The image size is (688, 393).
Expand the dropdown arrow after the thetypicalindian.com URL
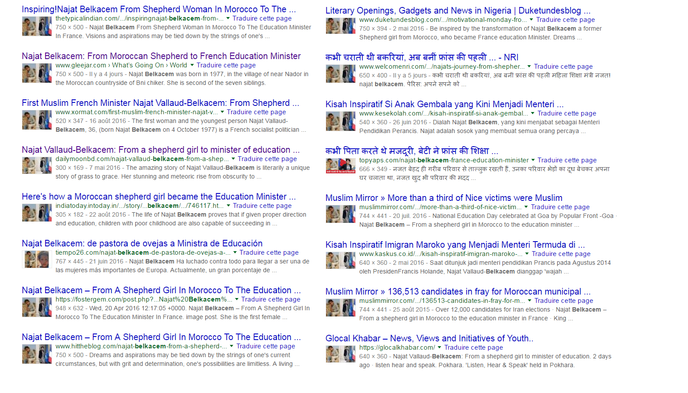click(x=228, y=18)
